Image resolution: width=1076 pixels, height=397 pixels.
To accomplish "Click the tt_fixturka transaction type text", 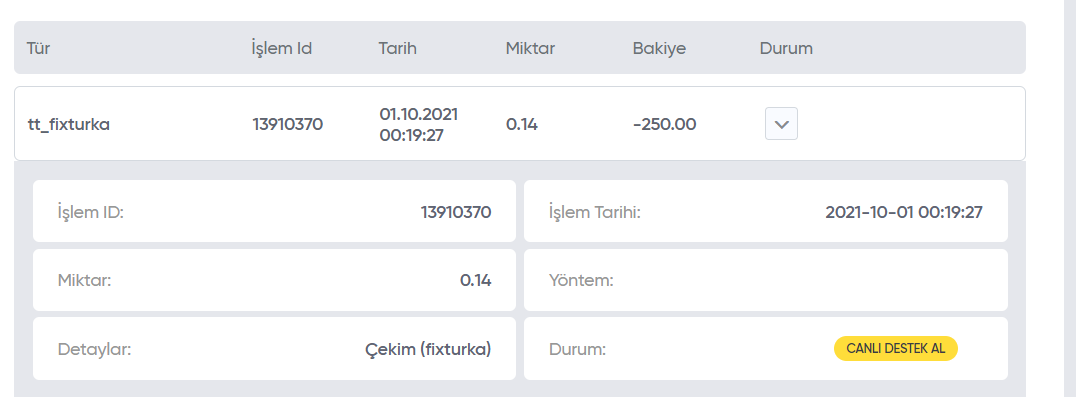I will click(x=69, y=125).
